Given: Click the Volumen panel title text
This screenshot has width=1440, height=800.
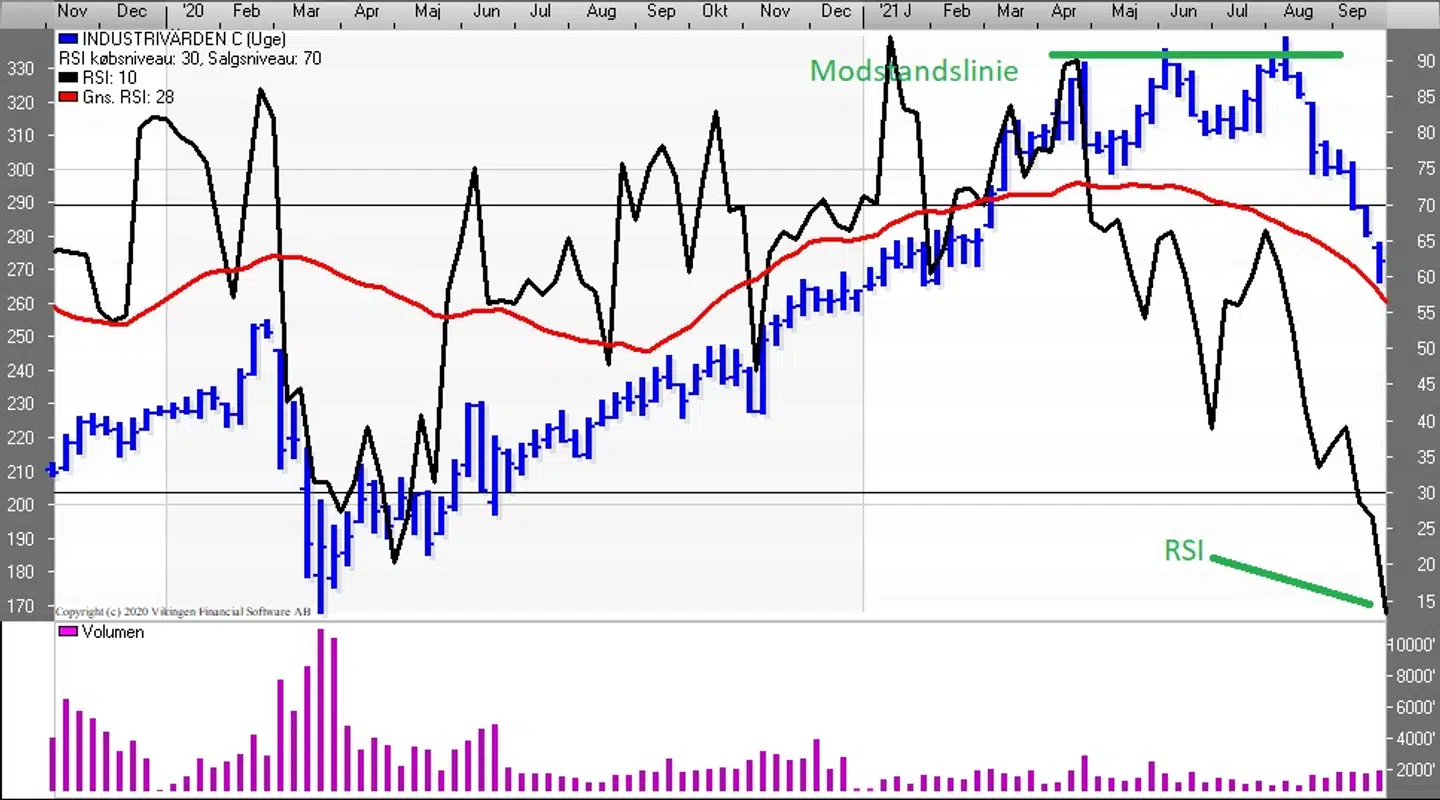Looking at the screenshot, I should click(x=113, y=632).
